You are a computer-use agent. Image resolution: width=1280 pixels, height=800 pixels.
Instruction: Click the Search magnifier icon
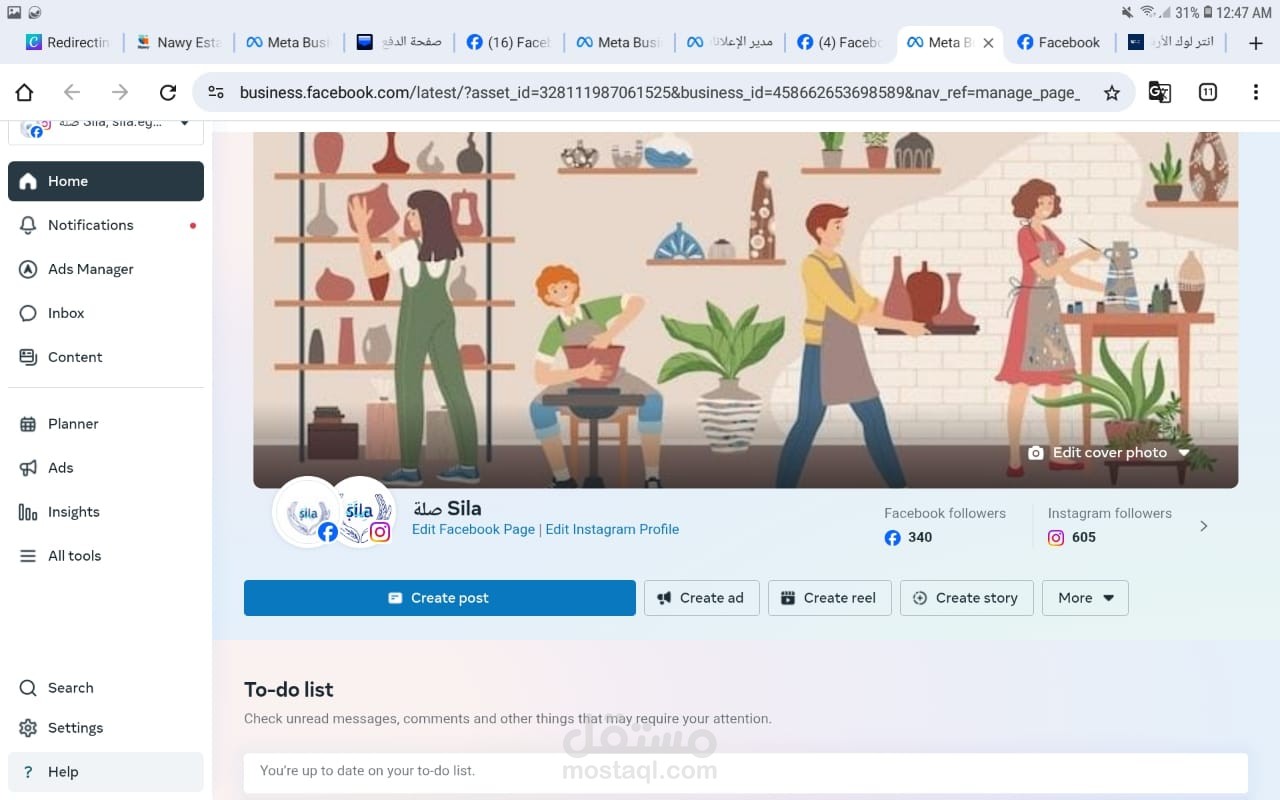click(28, 688)
